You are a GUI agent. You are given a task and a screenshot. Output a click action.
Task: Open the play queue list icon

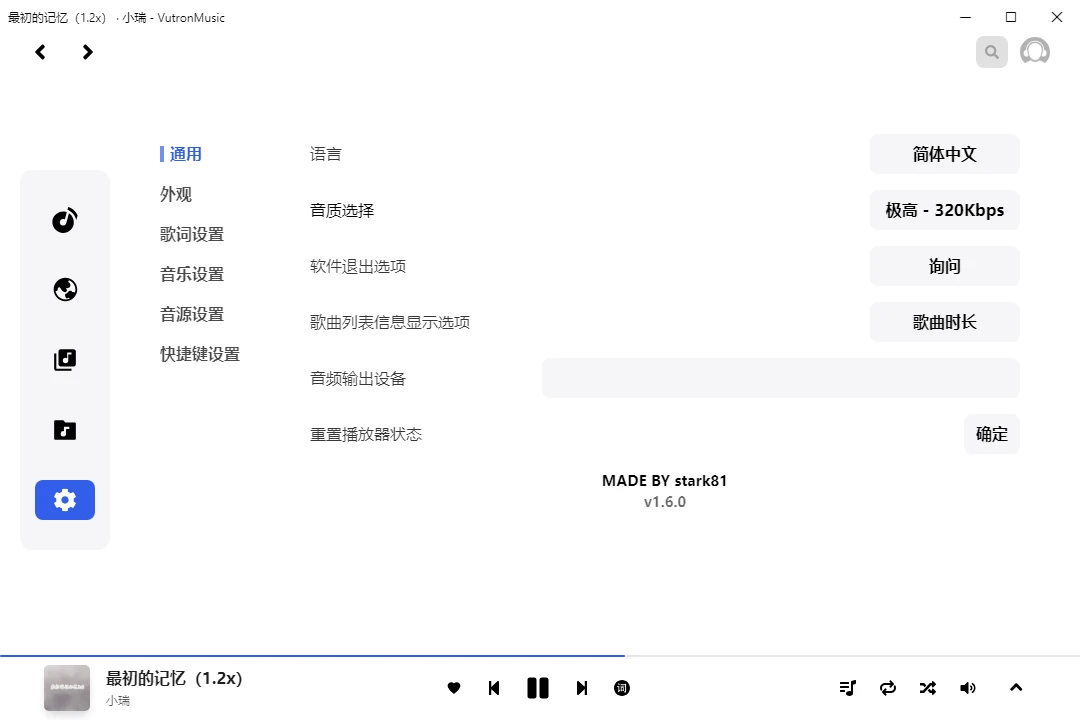848,688
